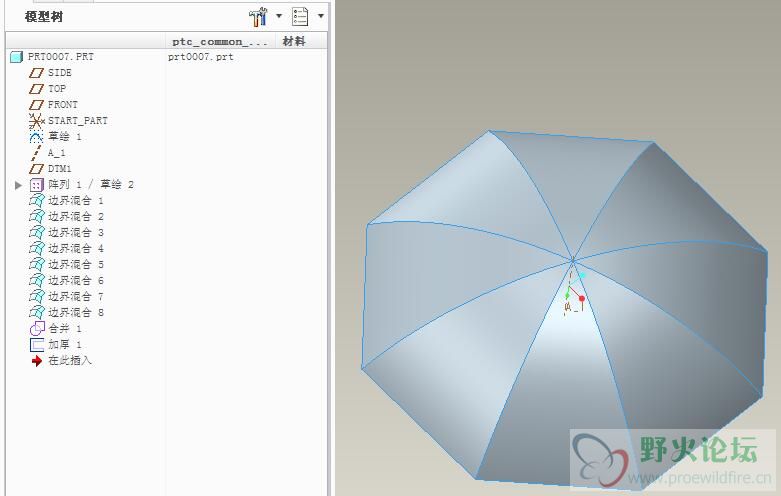Image resolution: width=781 pixels, height=496 pixels.
Task: Select the PRT0007.PRT part icon
Action: [x=16, y=57]
